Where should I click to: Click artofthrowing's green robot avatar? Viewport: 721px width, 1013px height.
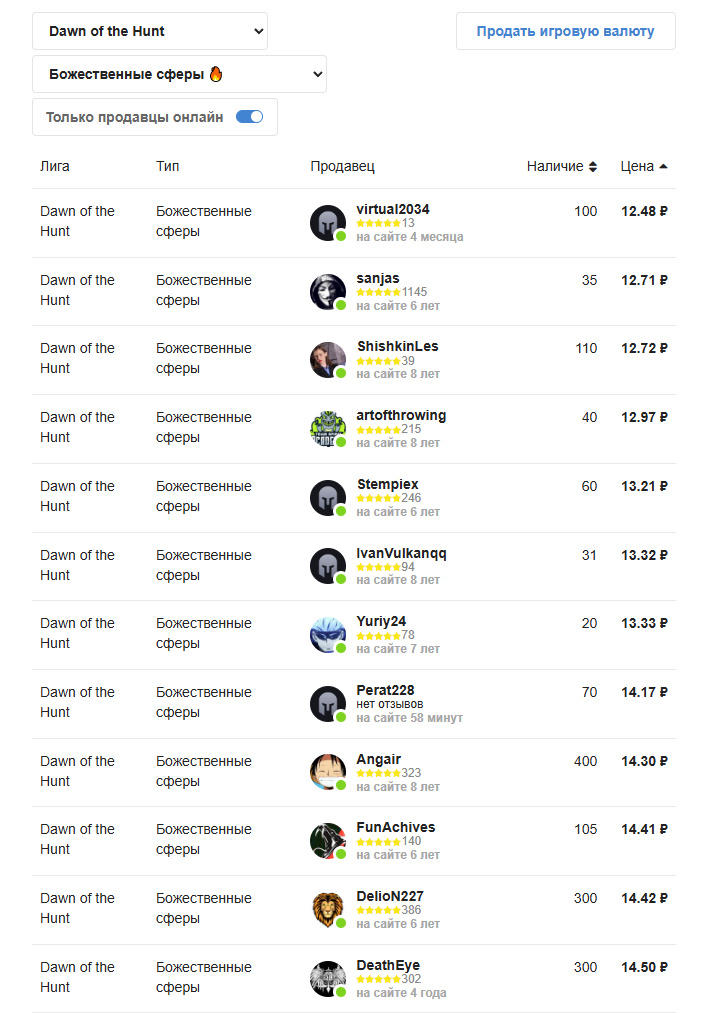click(x=328, y=429)
